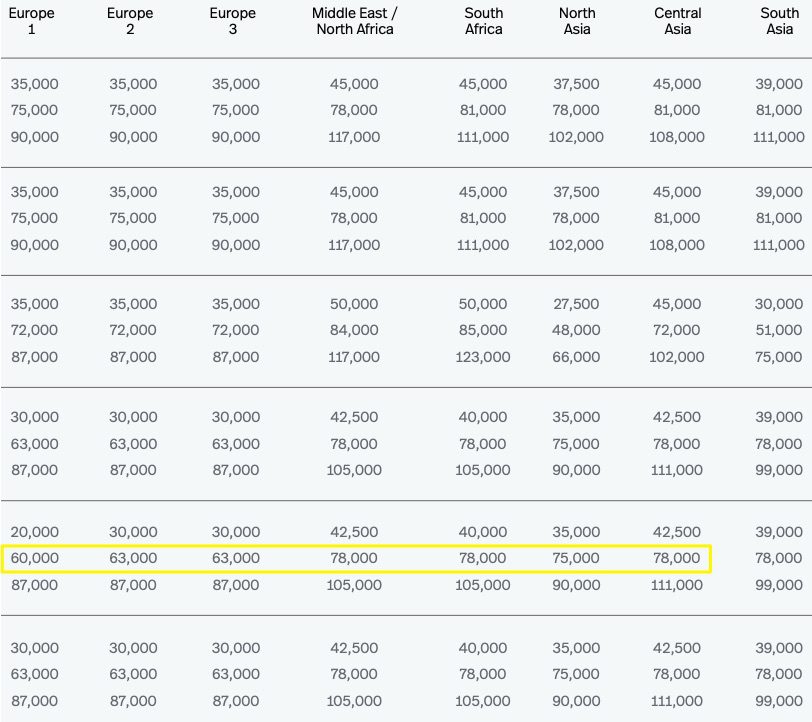
Task: Click the South Africa column header
Action: (484, 21)
